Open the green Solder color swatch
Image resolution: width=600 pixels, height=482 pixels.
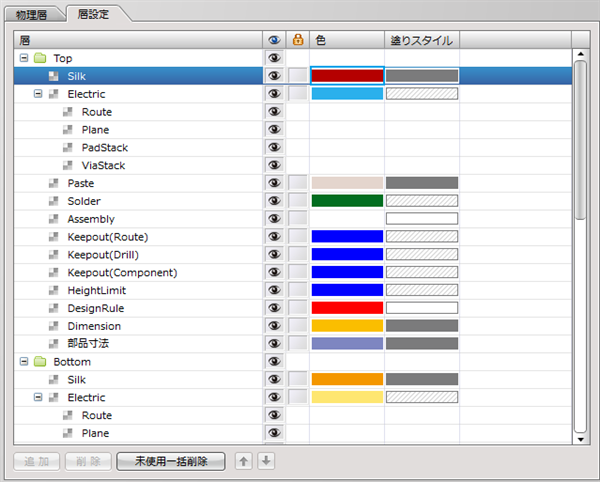tap(347, 201)
